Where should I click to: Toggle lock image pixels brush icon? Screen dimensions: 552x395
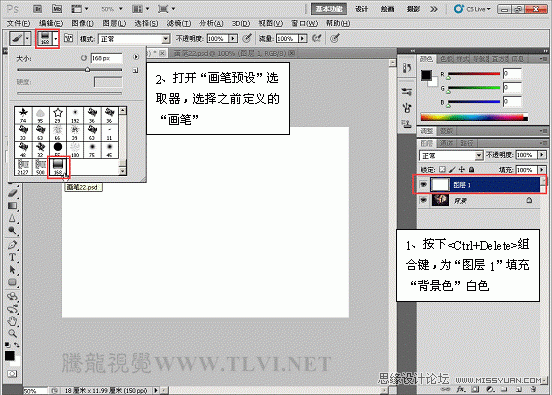(452, 170)
